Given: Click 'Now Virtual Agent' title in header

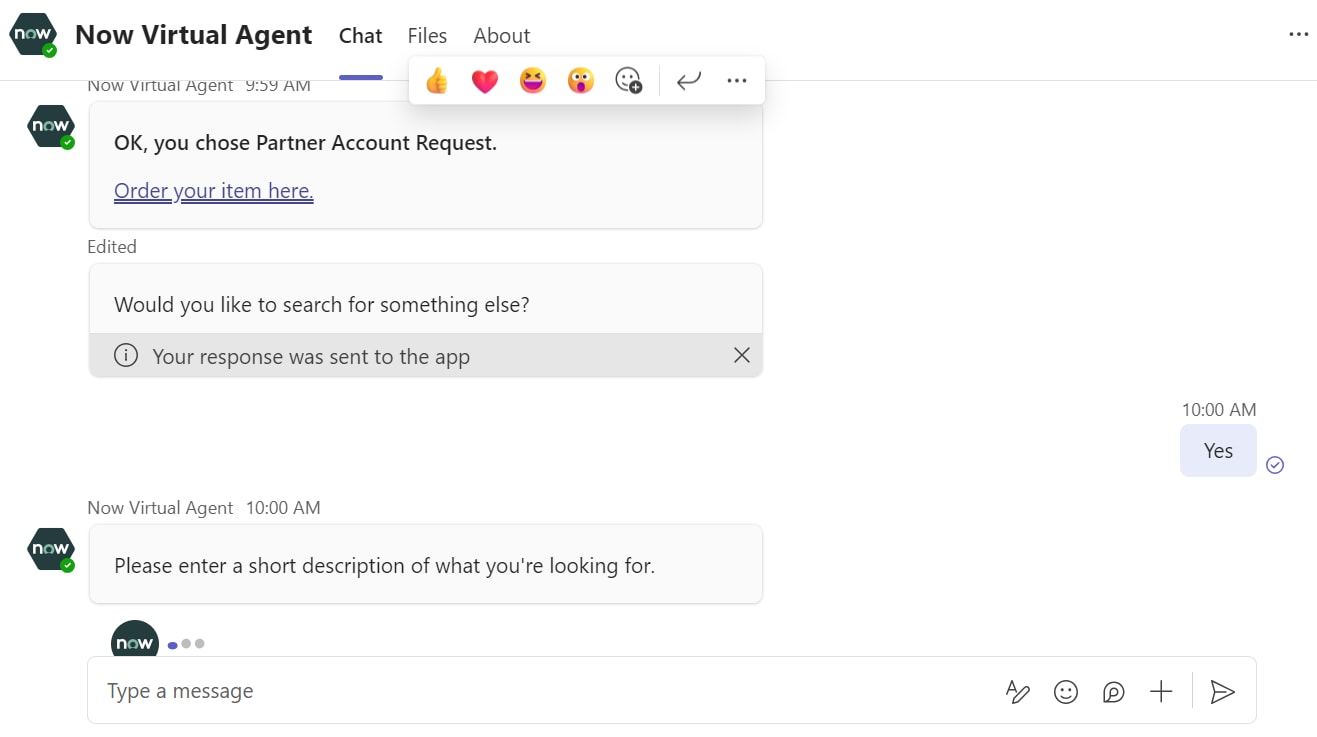Looking at the screenshot, I should (193, 35).
